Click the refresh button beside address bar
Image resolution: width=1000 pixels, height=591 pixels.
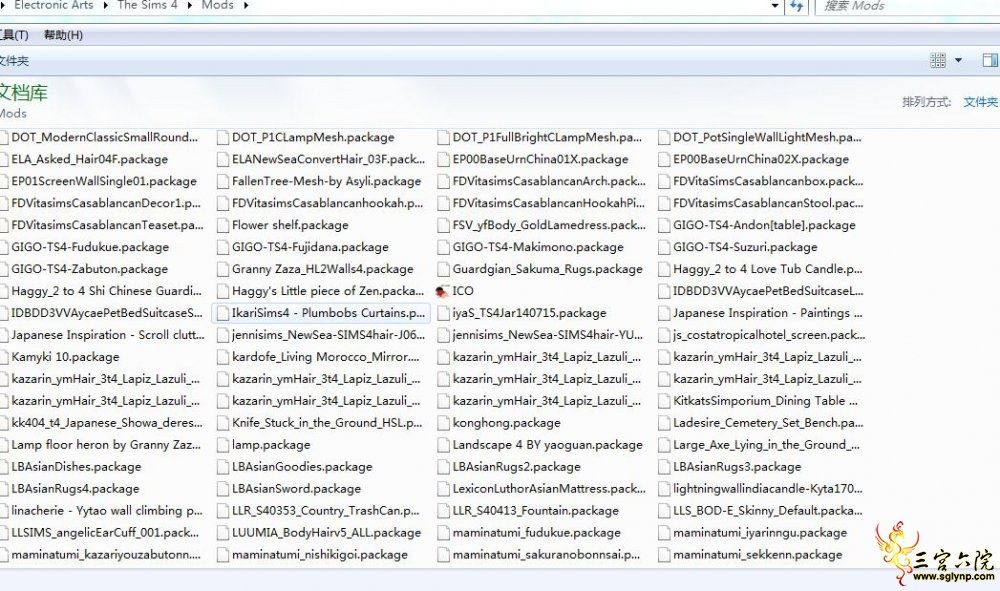click(796, 6)
